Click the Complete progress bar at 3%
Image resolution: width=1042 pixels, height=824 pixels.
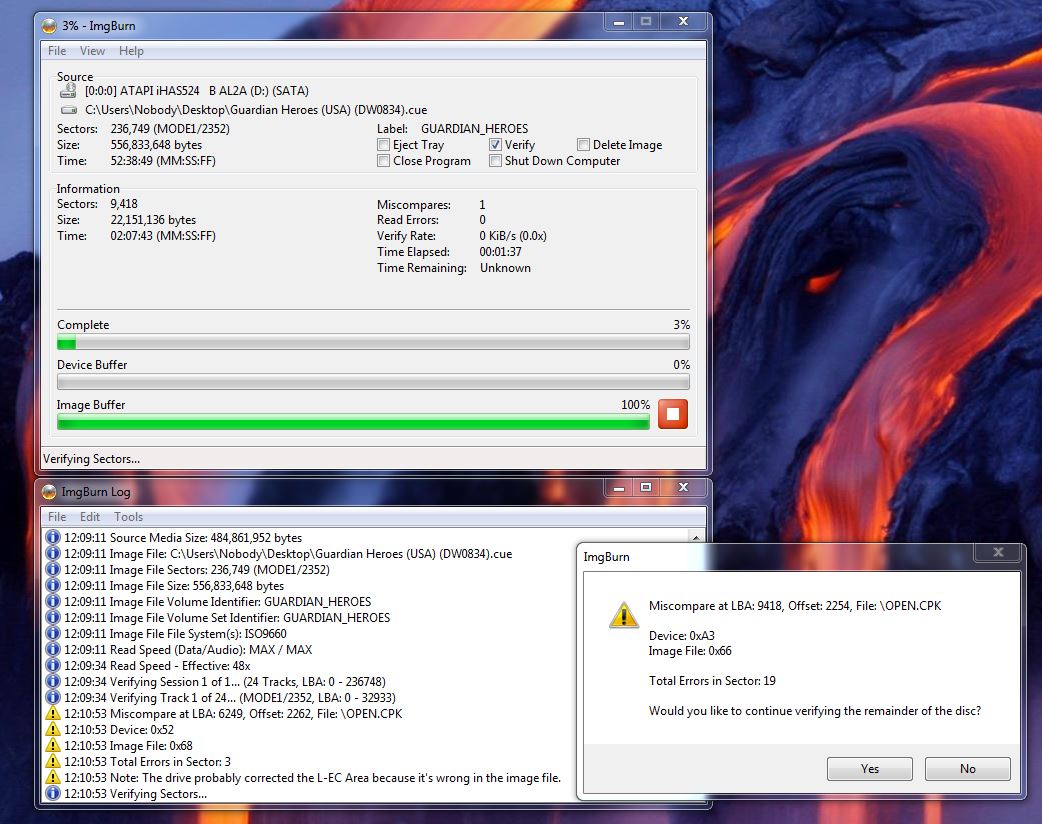(373, 342)
